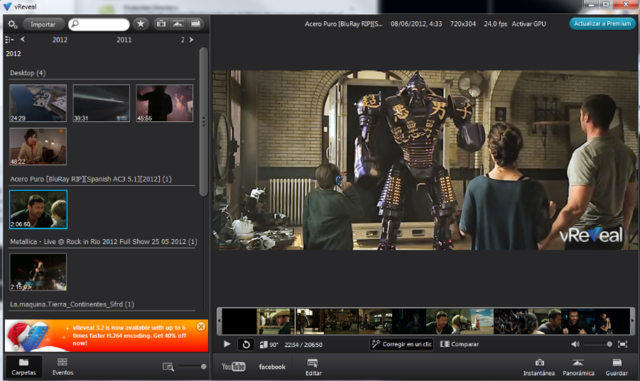
Task: Select the Acero Puro video thumbnail
Action: [38, 209]
